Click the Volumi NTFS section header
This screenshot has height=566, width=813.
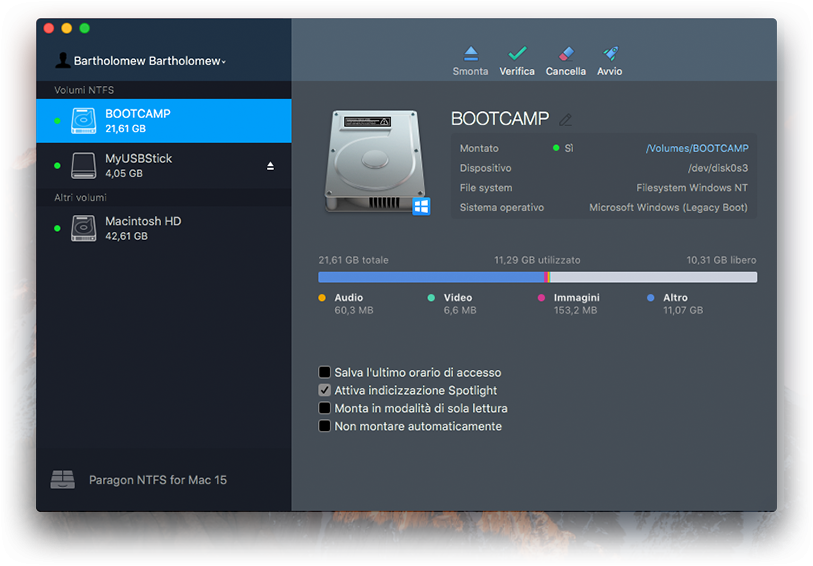pos(84,90)
